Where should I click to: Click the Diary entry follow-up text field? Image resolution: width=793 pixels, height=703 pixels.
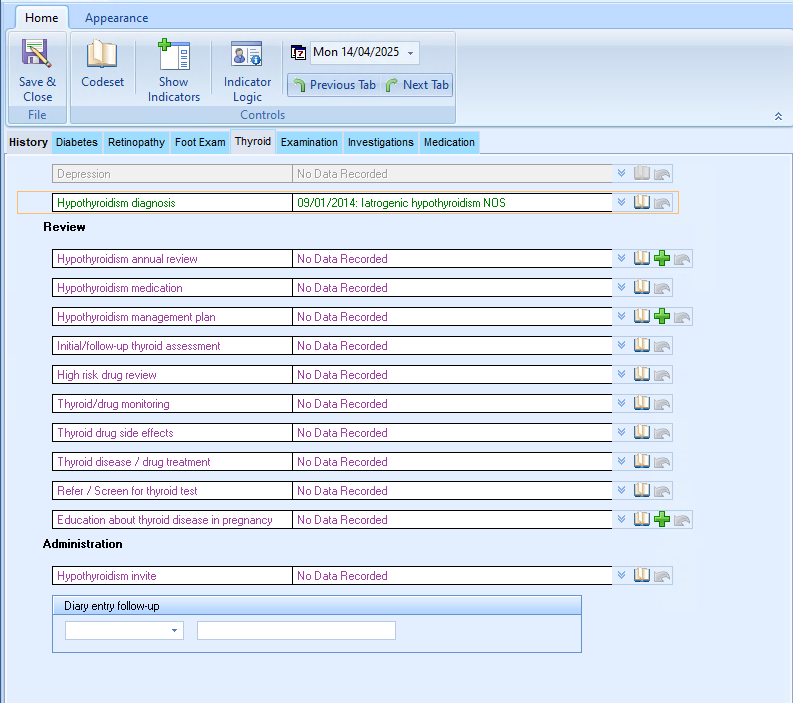(296, 631)
